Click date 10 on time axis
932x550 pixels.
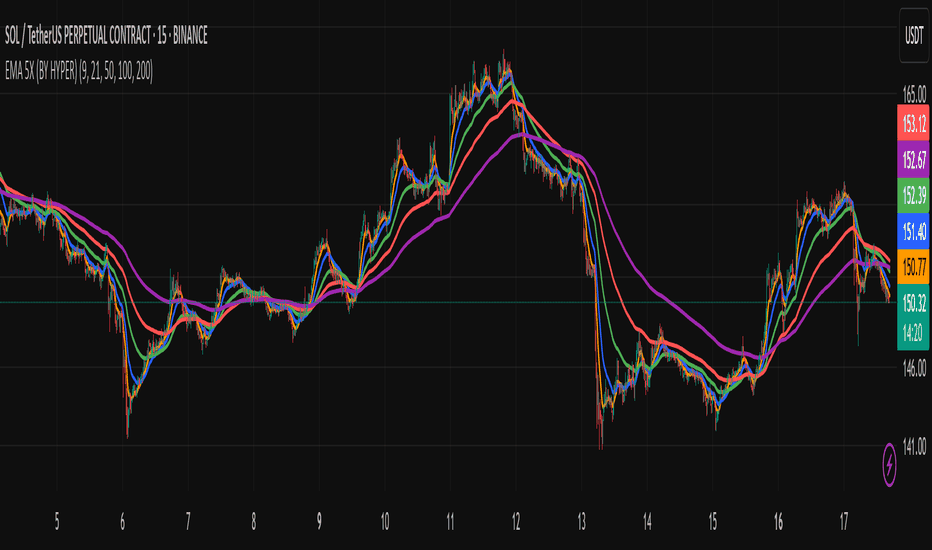tap(385, 521)
